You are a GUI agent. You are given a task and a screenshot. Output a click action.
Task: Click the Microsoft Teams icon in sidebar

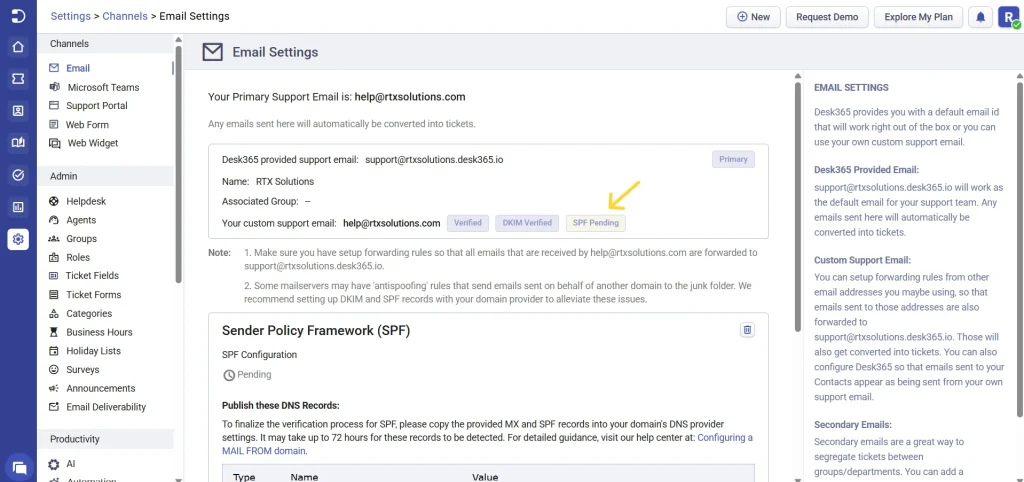54,87
